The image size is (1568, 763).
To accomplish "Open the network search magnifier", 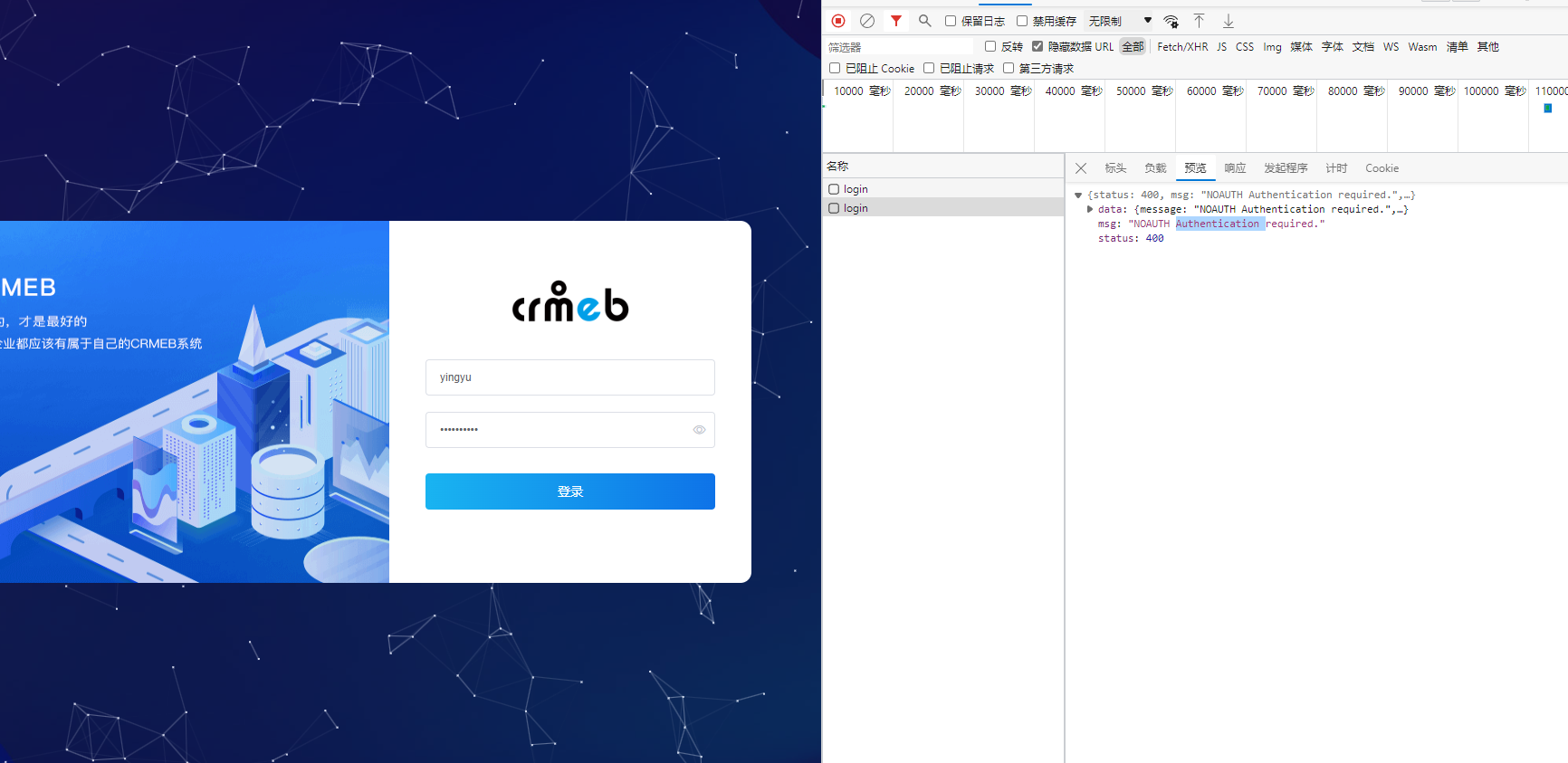I will [x=924, y=21].
